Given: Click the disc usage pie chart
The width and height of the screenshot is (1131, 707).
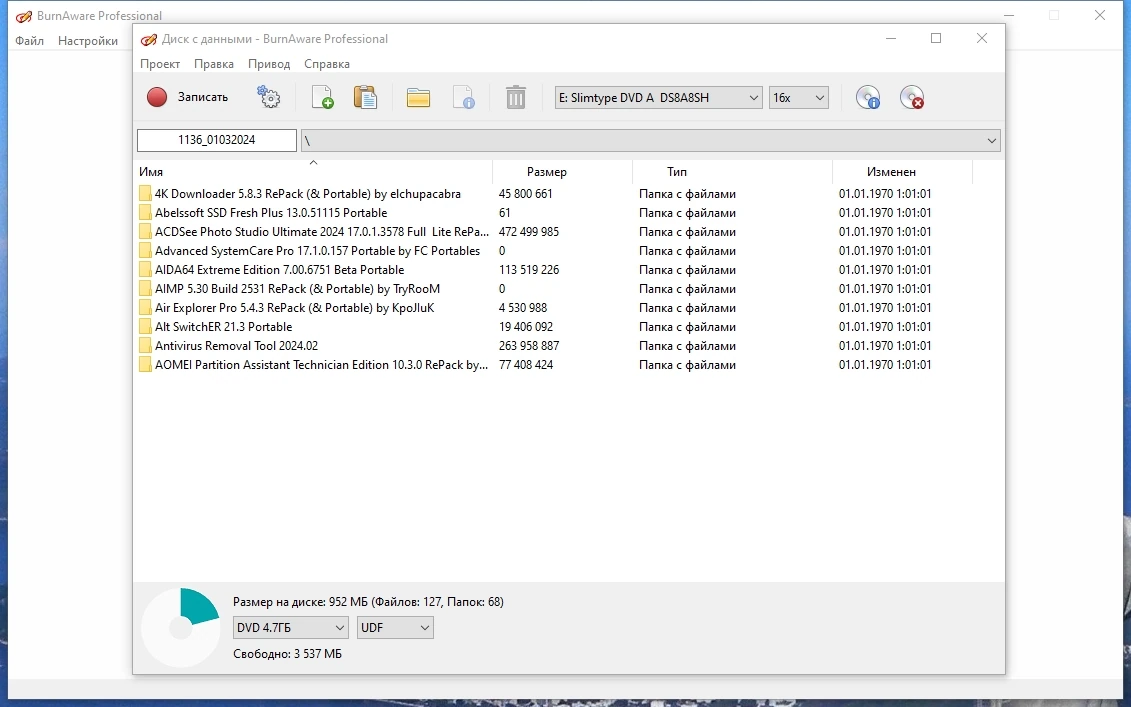Looking at the screenshot, I should (180, 628).
